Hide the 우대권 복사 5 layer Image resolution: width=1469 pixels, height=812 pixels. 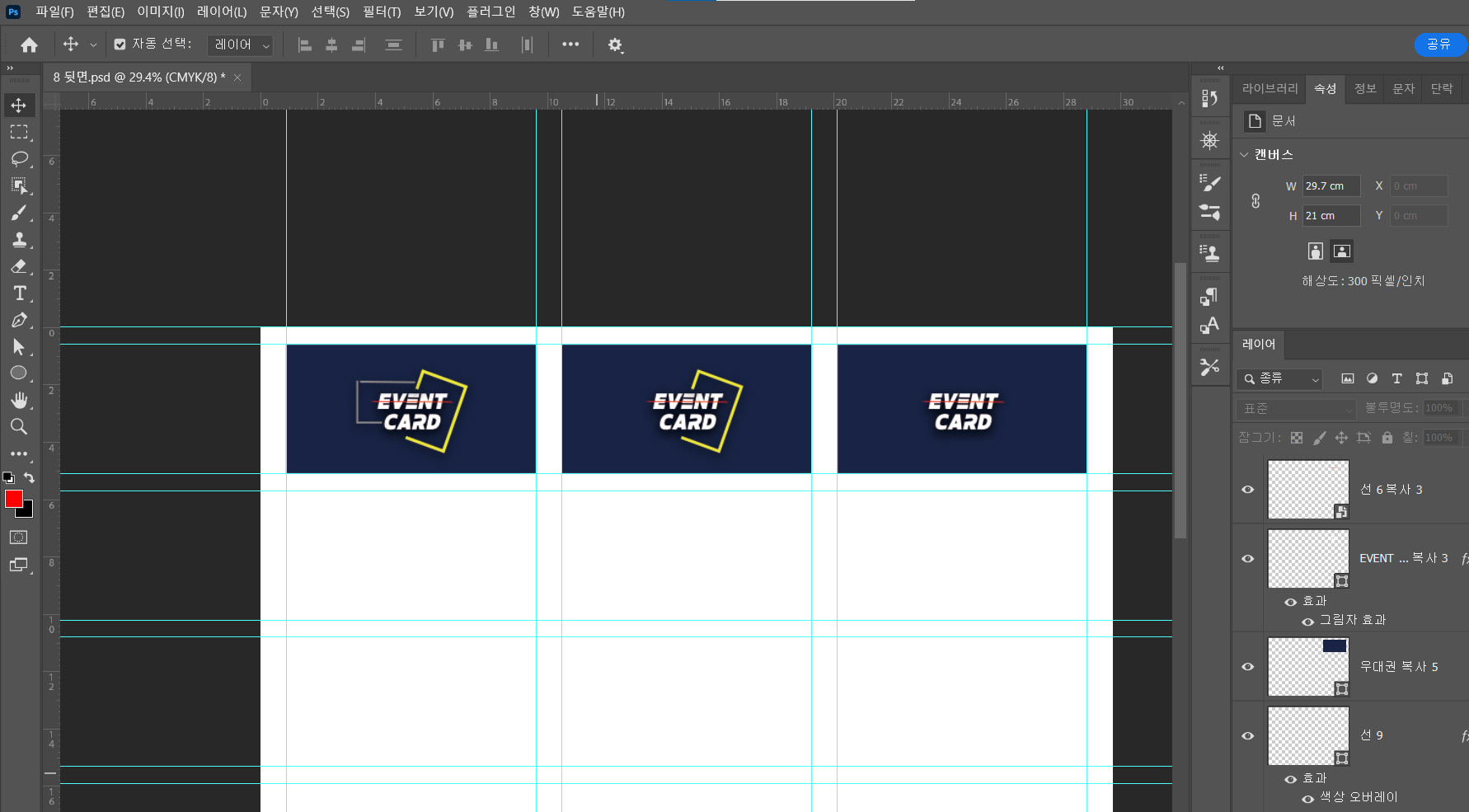point(1248,667)
